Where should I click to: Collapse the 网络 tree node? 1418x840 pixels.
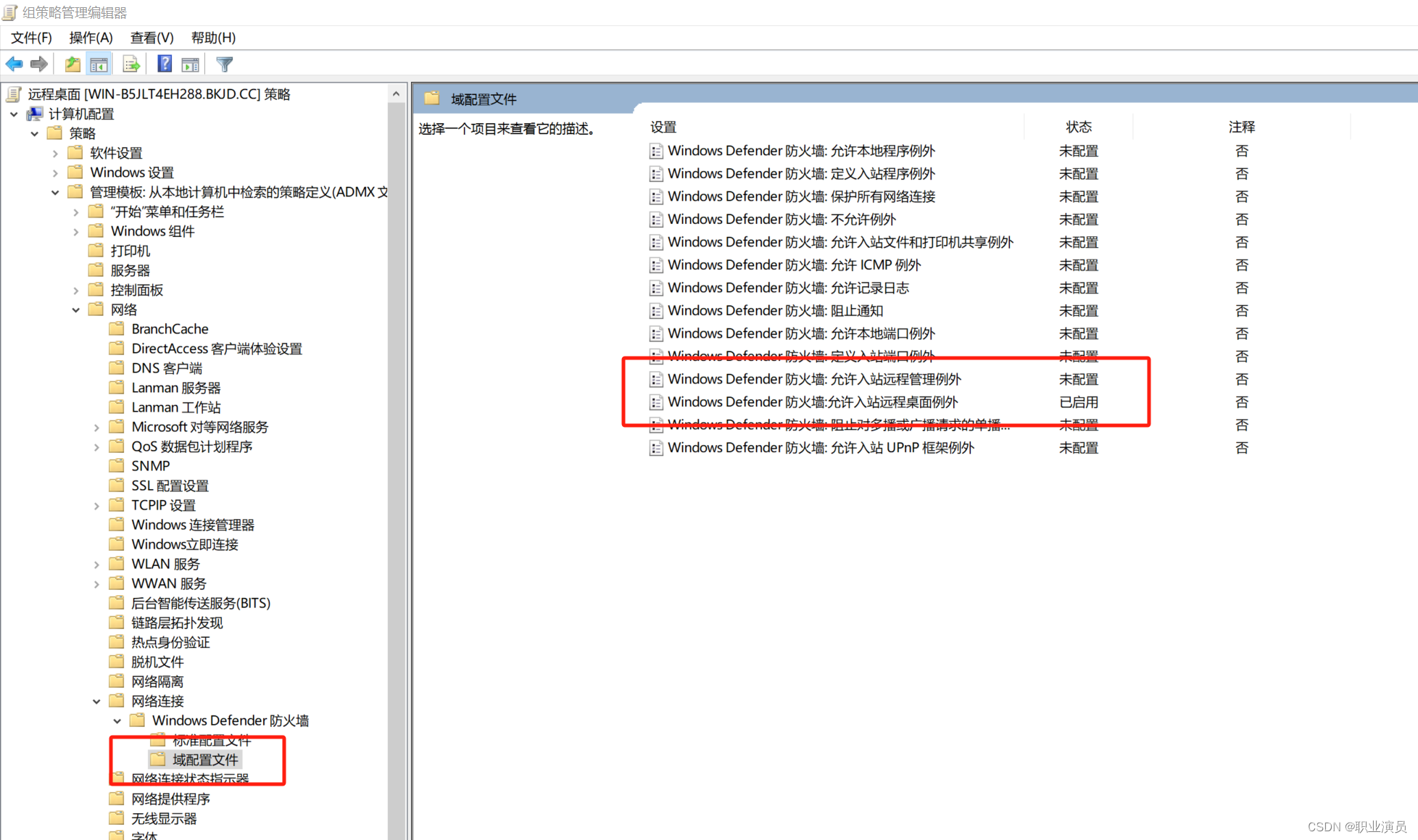pyautogui.click(x=76, y=309)
